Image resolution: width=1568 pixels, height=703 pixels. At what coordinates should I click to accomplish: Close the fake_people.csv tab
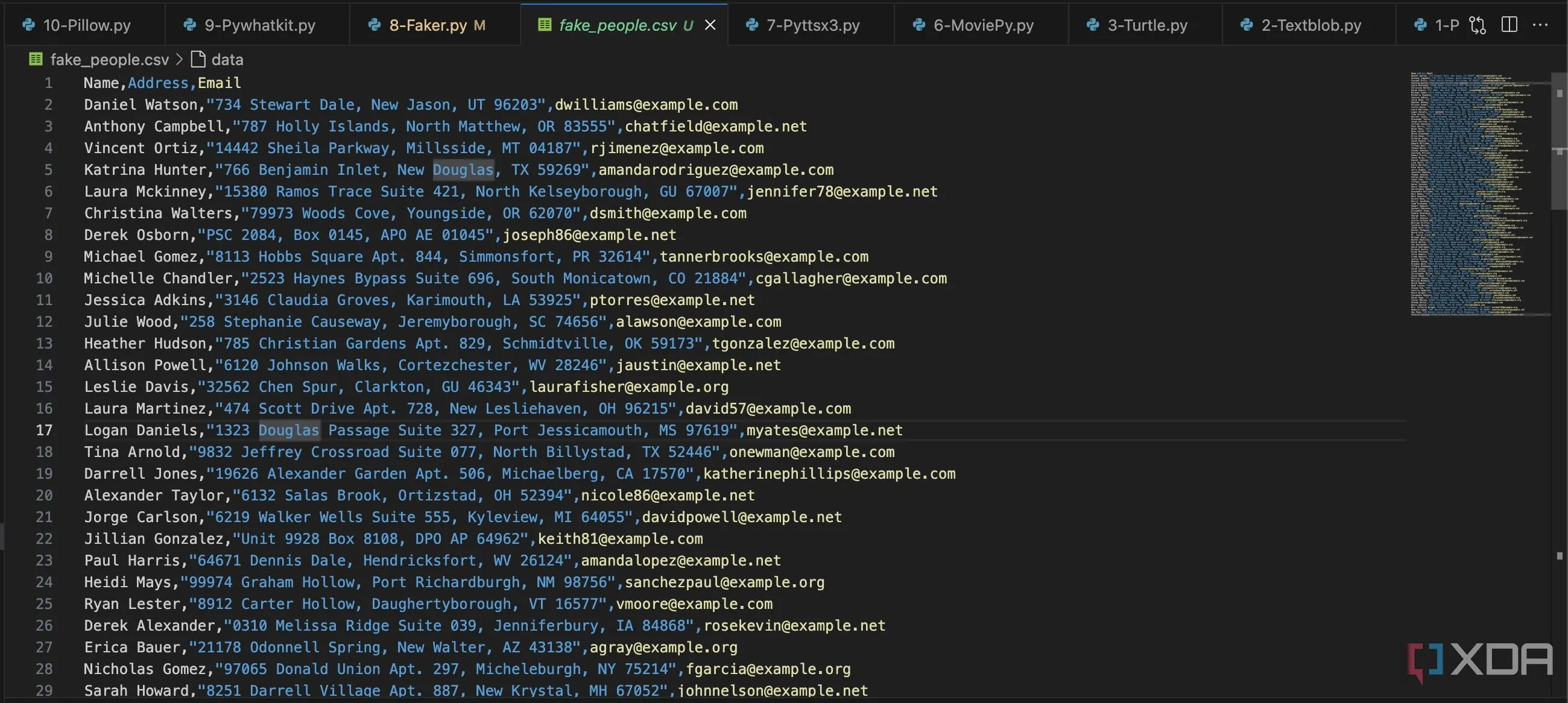(710, 25)
